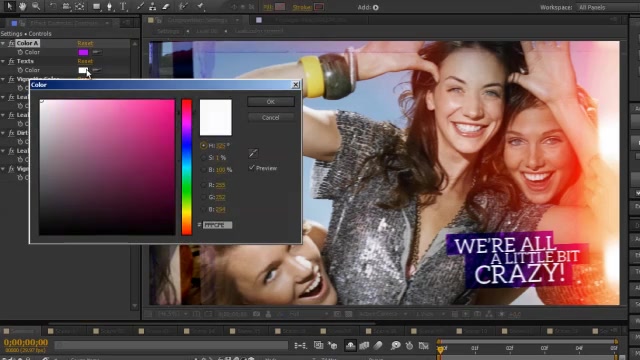Open the timeline composition mini-flowchart icon
The height and width of the screenshot is (360, 640).
pos(300,346)
